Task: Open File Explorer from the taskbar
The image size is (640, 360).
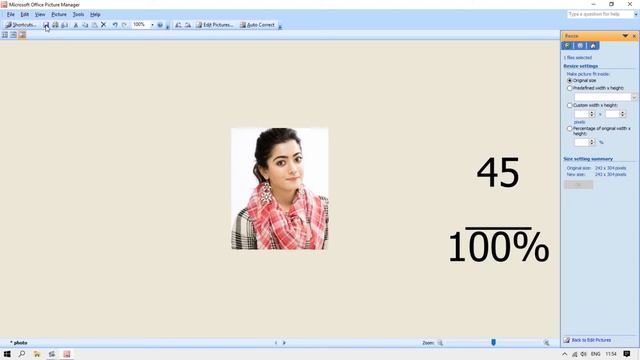Action: tap(37, 354)
